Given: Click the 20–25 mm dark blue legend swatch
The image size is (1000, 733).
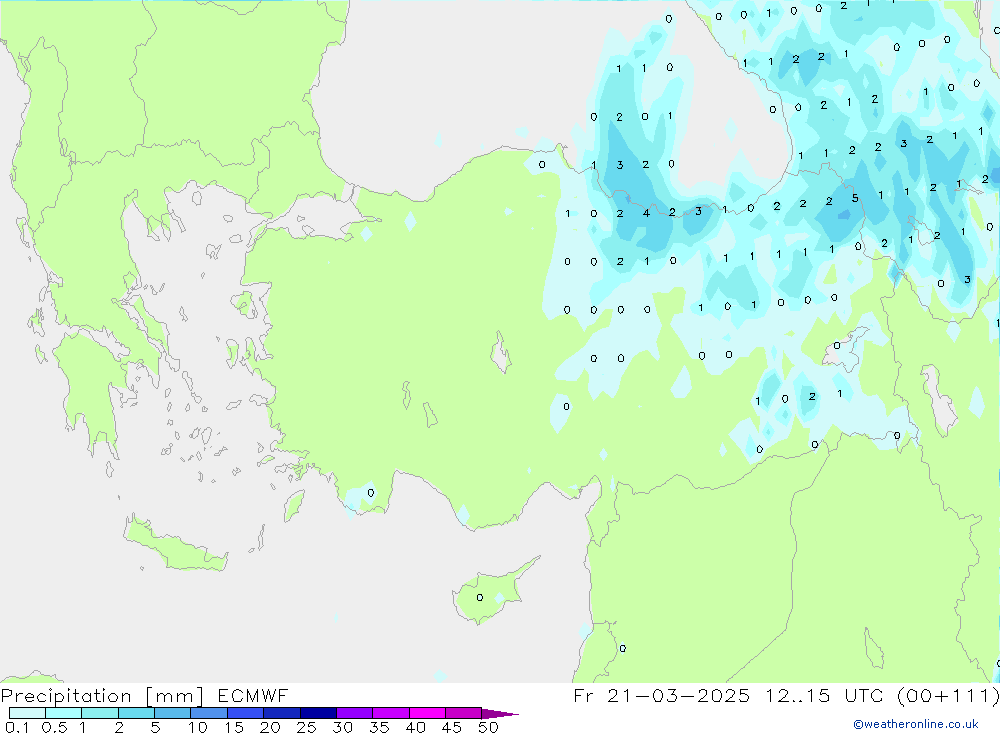Looking at the screenshot, I should (282, 713).
